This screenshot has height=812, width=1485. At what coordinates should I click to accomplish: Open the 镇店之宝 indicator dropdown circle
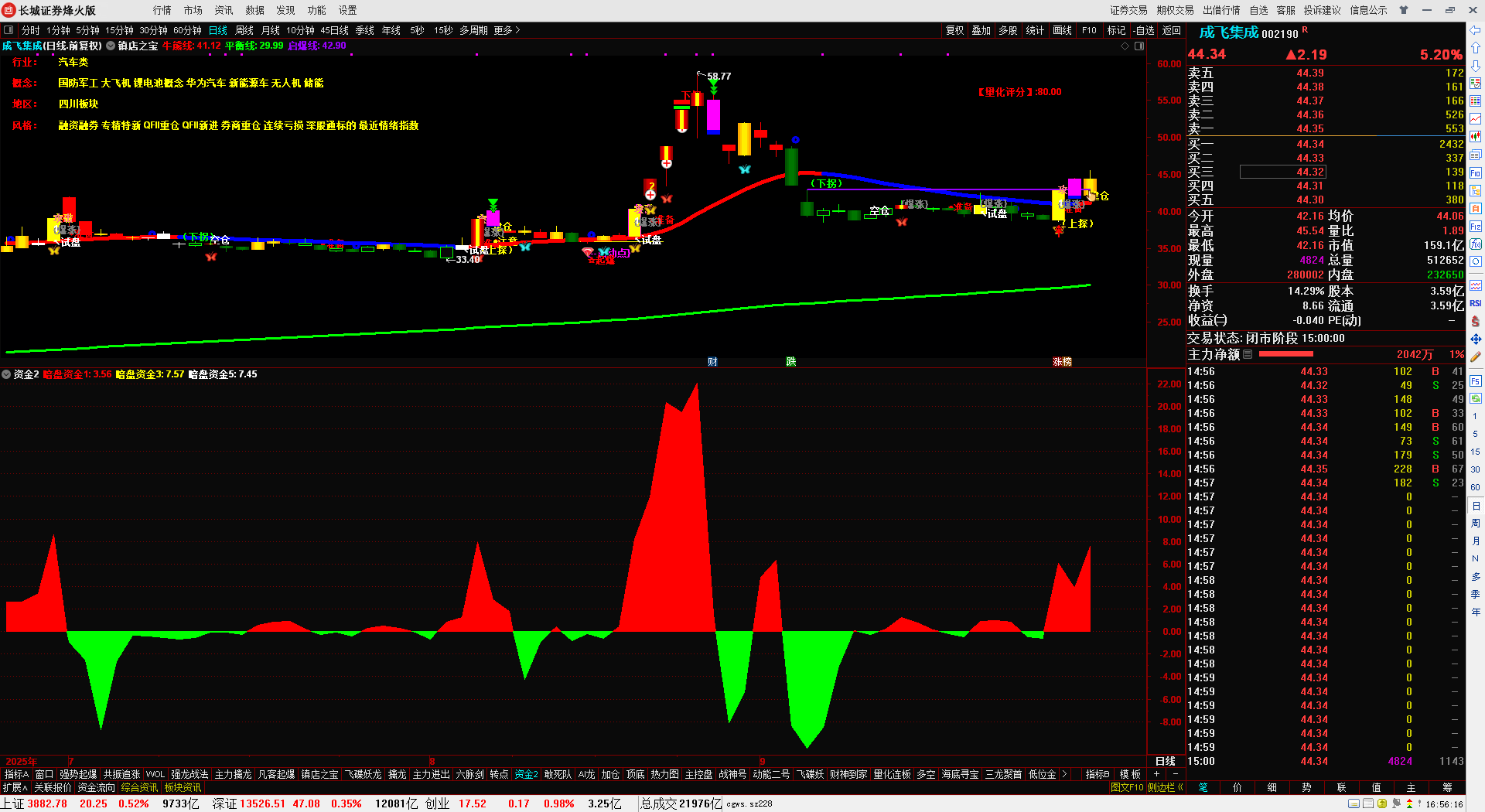111,46
